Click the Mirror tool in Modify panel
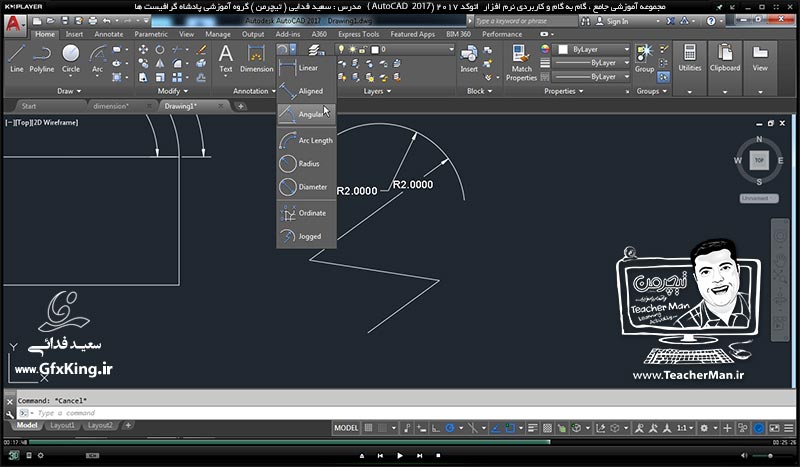 coord(160,63)
